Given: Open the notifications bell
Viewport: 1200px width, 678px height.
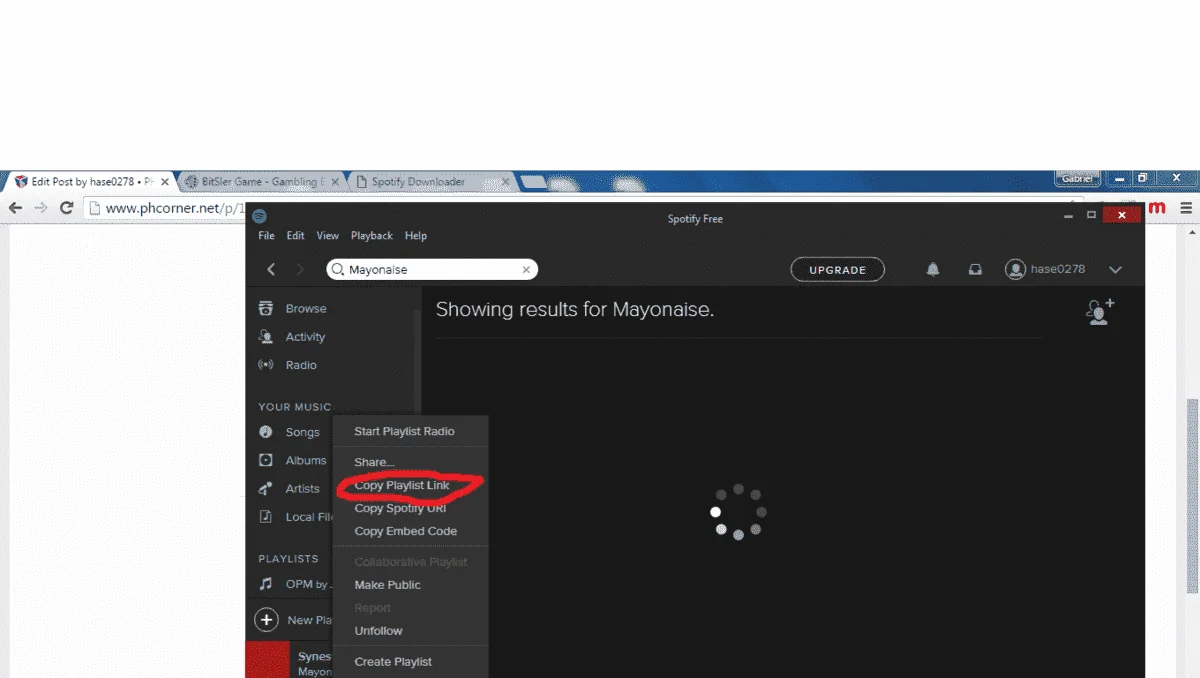Looking at the screenshot, I should pyautogui.click(x=933, y=269).
